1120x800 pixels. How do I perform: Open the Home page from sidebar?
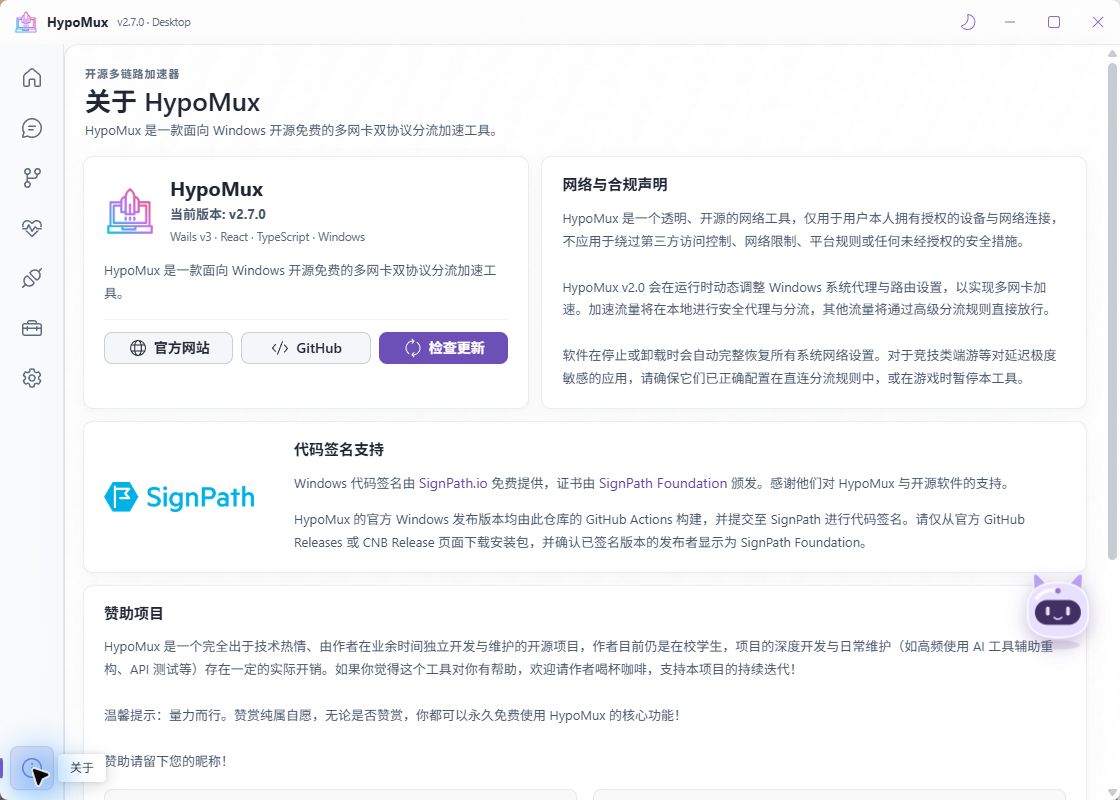[31, 77]
